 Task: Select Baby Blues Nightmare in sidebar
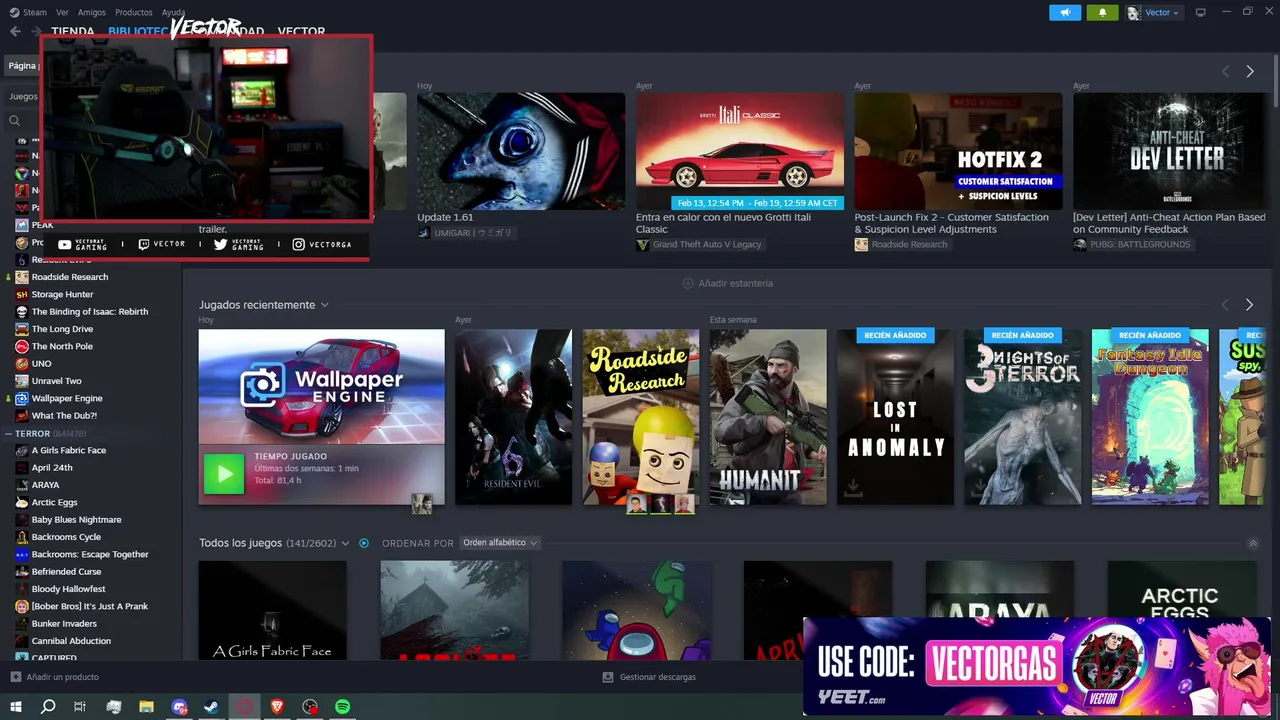[76, 519]
